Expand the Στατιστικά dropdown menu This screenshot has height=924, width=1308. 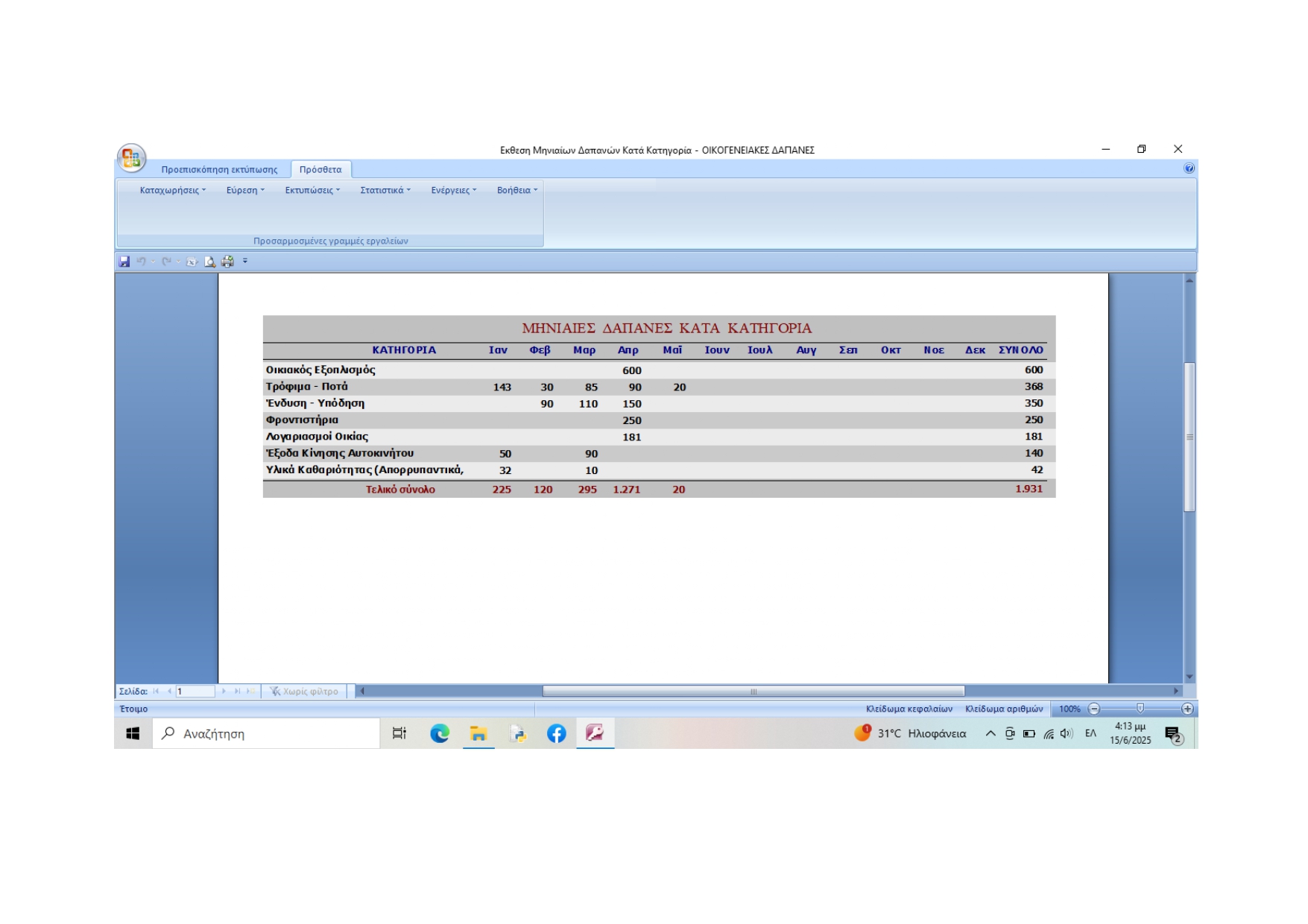tap(385, 190)
